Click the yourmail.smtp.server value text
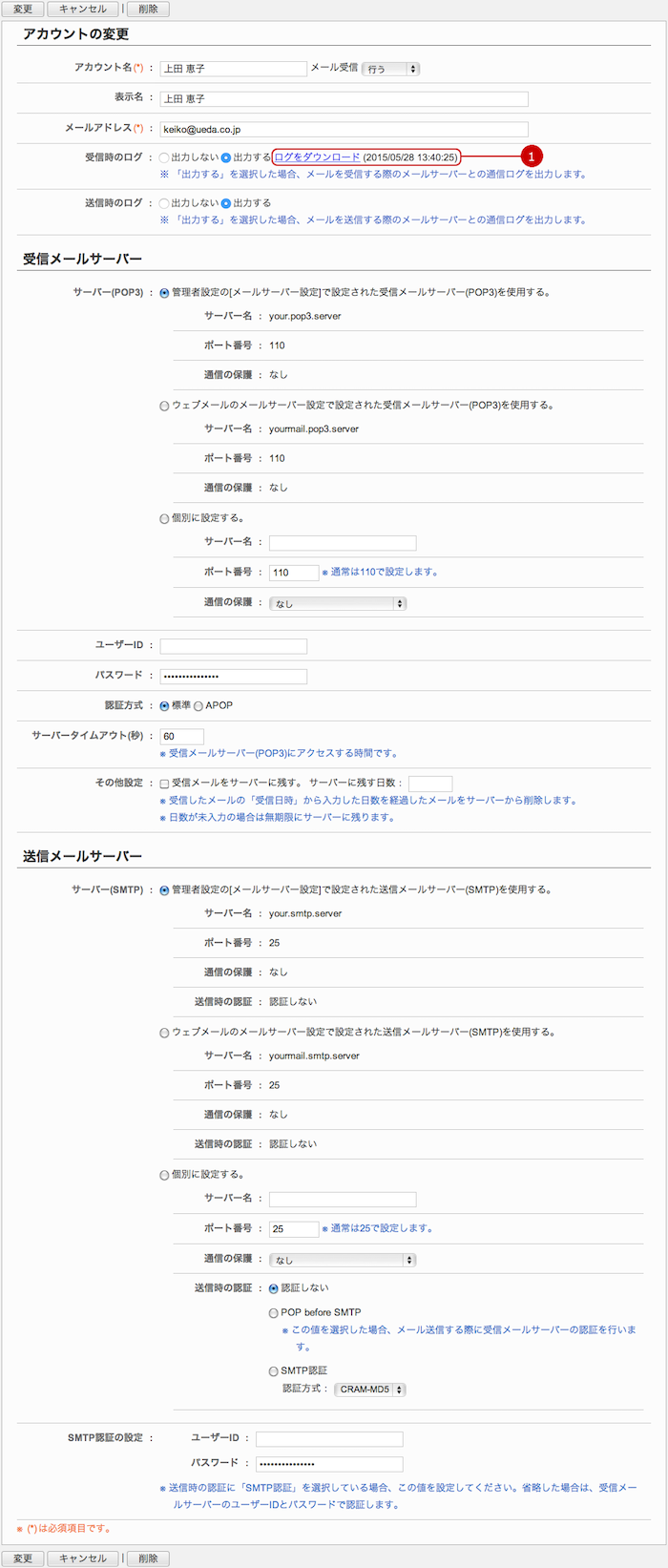Viewport: 668px width, 1568px height. pos(314,1056)
